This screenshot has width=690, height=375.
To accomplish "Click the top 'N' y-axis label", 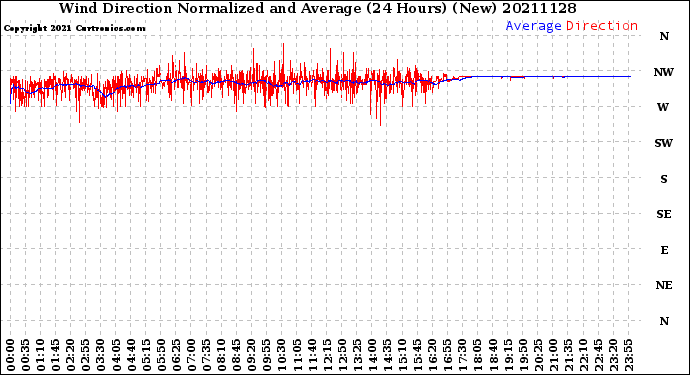I will tap(664, 37).
